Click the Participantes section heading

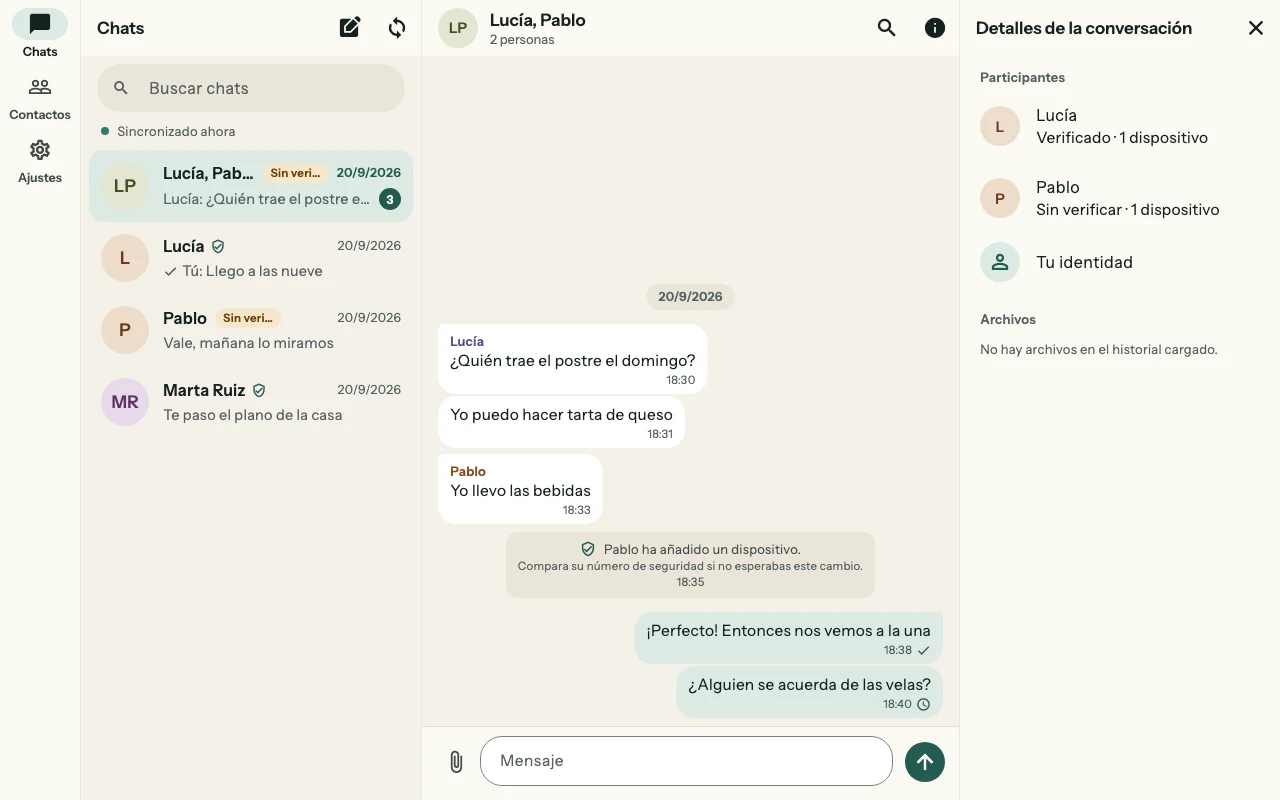point(1022,77)
